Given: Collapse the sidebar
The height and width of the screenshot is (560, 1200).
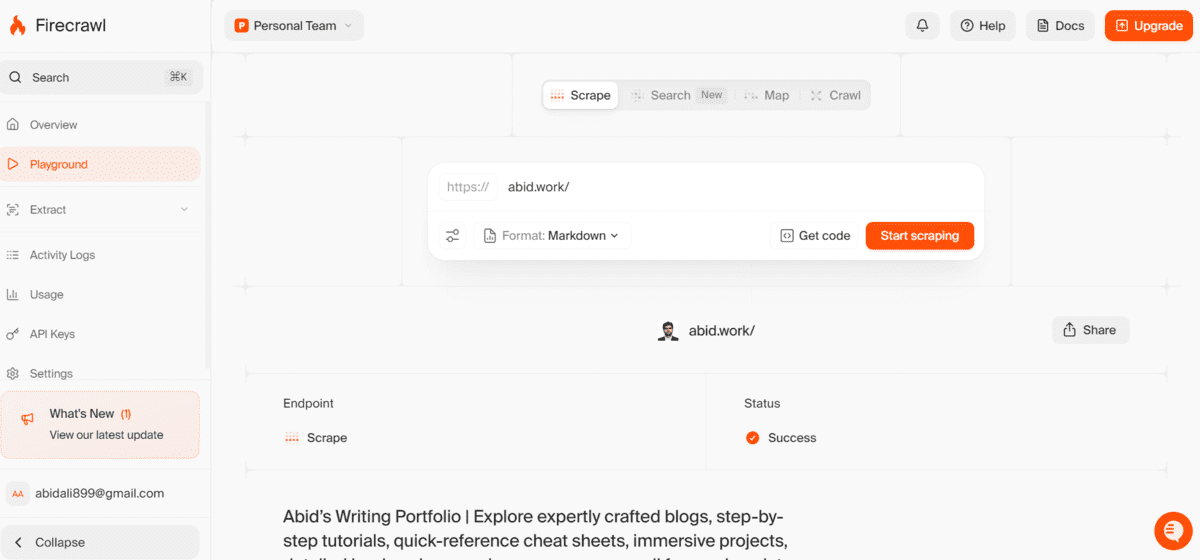Looking at the screenshot, I should [x=100, y=542].
